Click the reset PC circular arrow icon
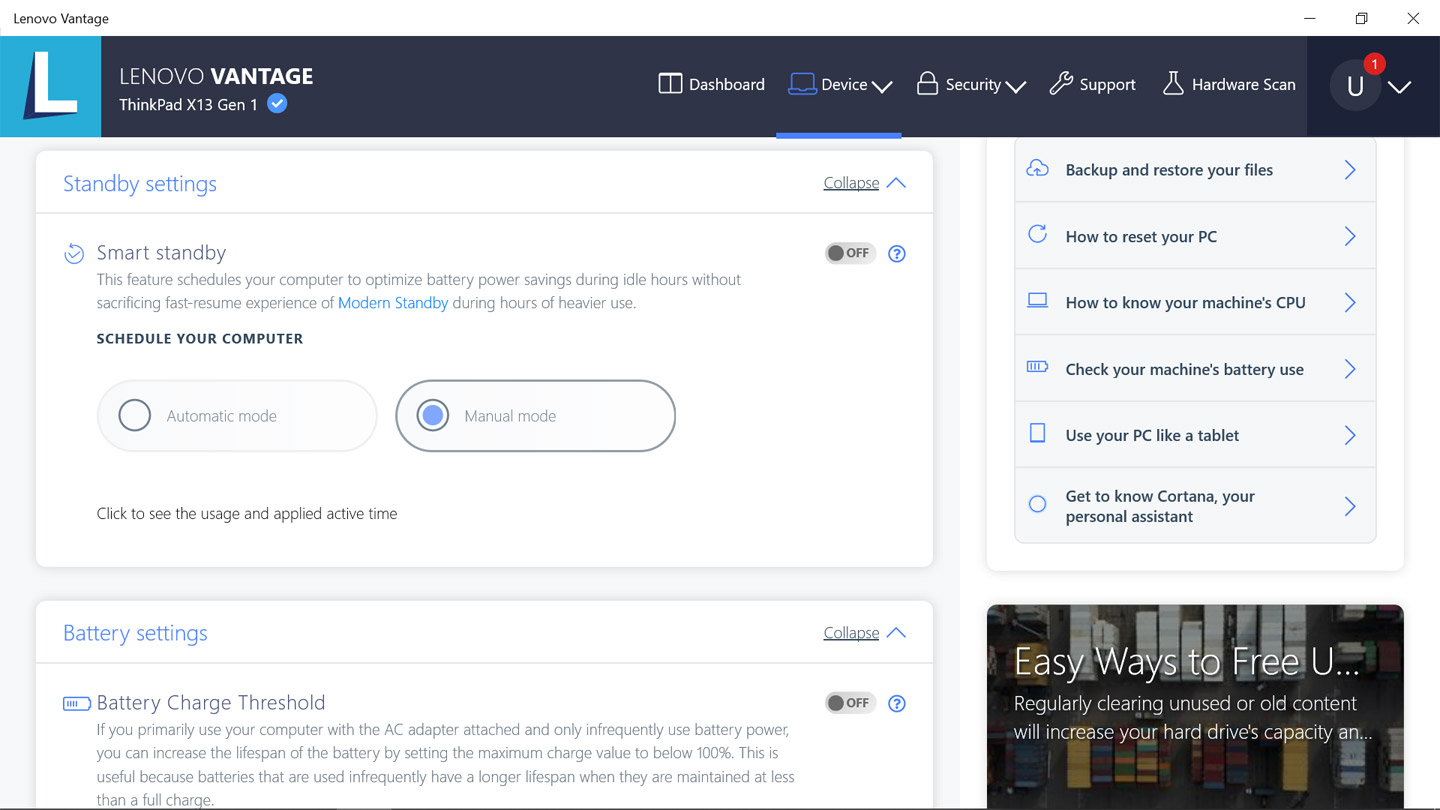This screenshot has height=810, width=1440. point(1038,235)
